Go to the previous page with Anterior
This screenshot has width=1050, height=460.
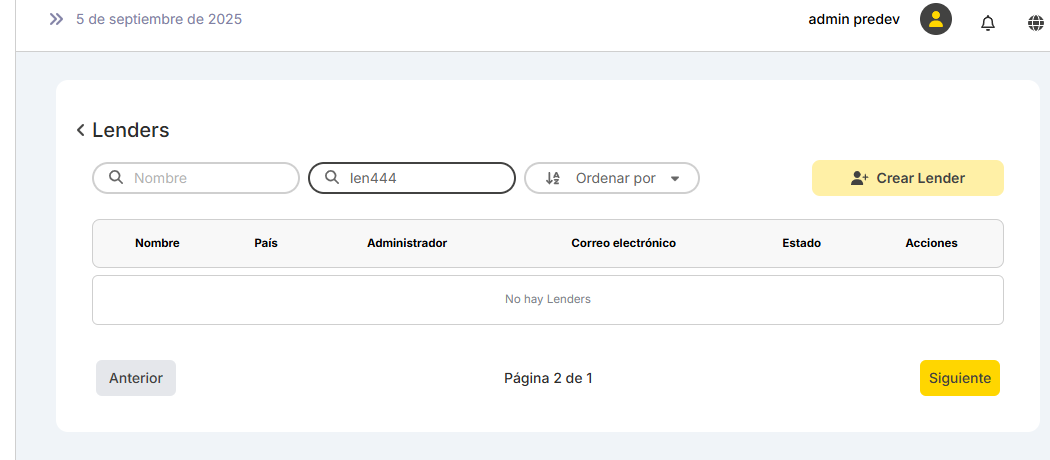[x=136, y=378]
